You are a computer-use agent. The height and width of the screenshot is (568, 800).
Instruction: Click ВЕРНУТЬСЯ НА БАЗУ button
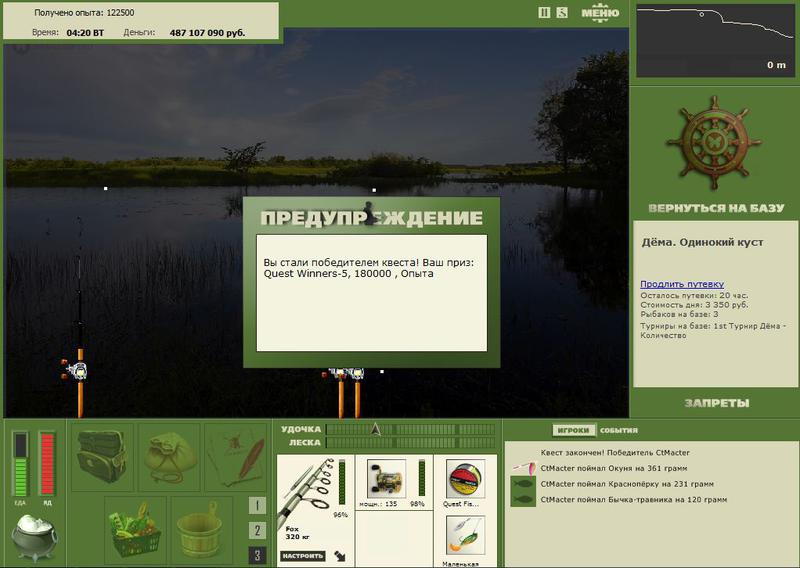tap(716, 208)
